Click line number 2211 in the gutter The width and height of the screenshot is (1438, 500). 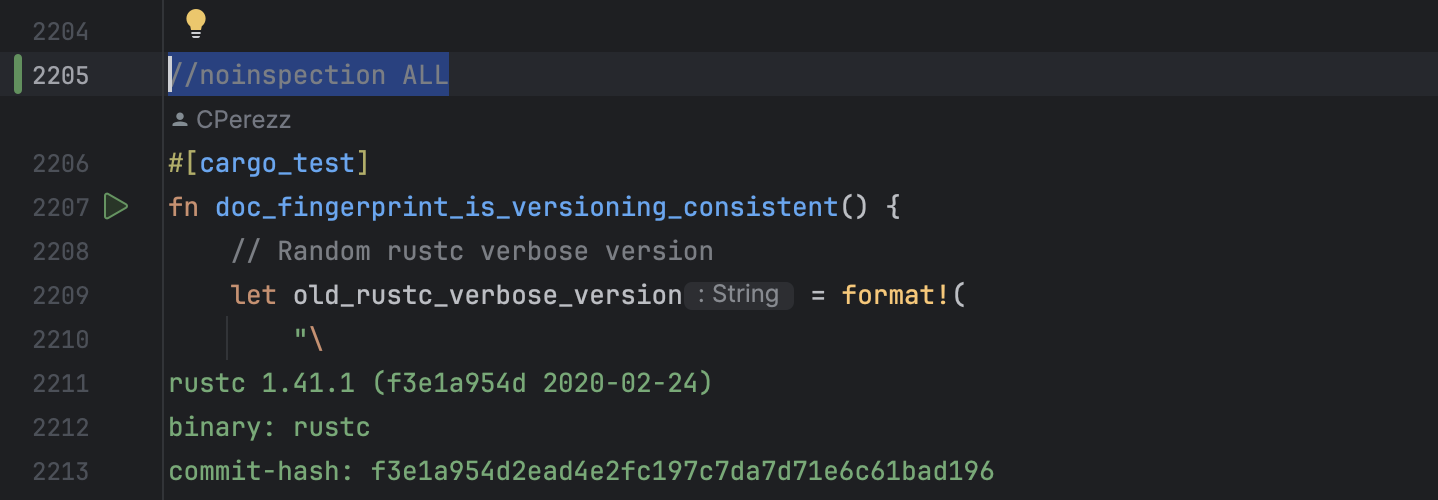[60, 383]
